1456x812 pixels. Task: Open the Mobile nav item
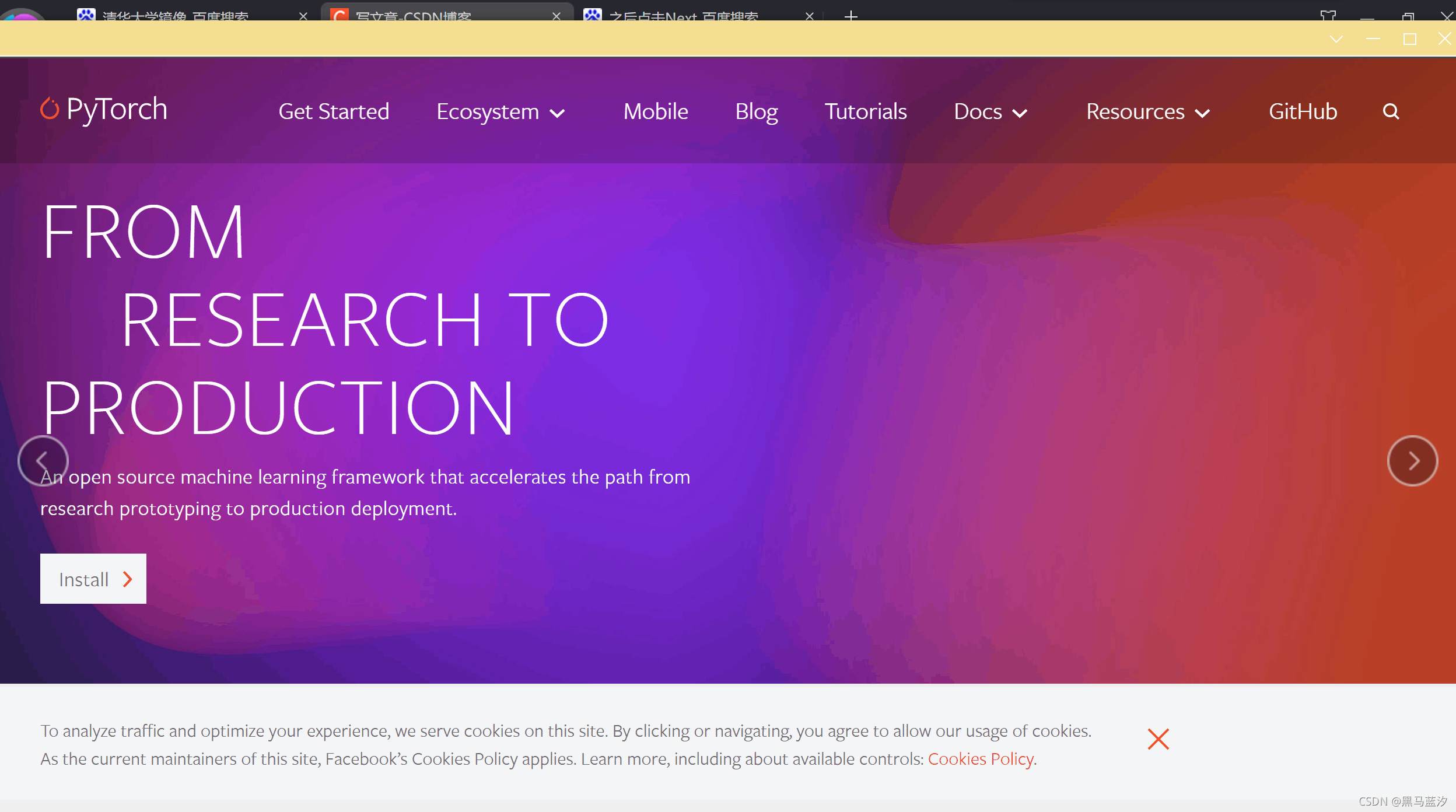[x=656, y=112]
